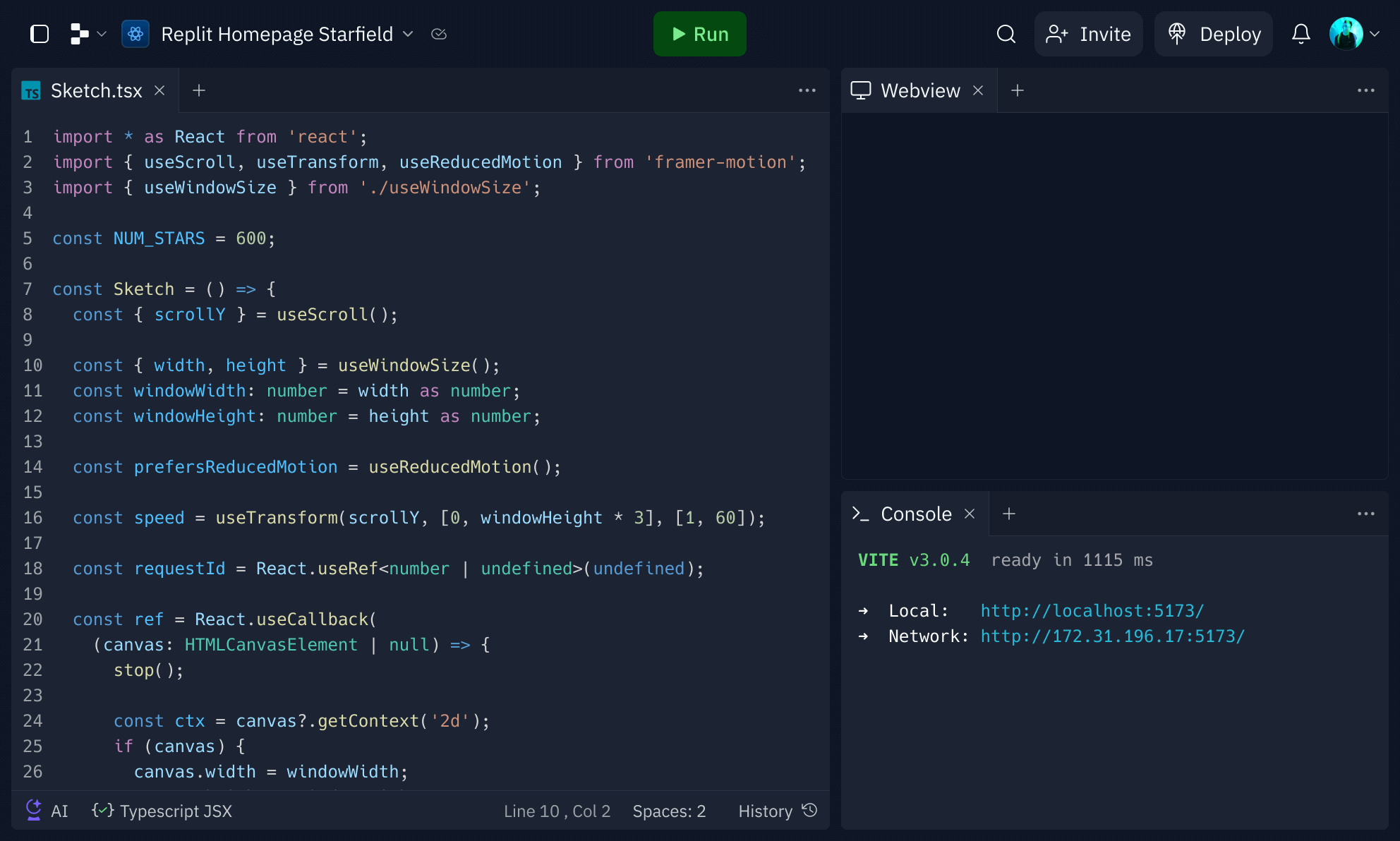
Task: Change the Spaces: 2 indentation setting
Action: (669, 811)
